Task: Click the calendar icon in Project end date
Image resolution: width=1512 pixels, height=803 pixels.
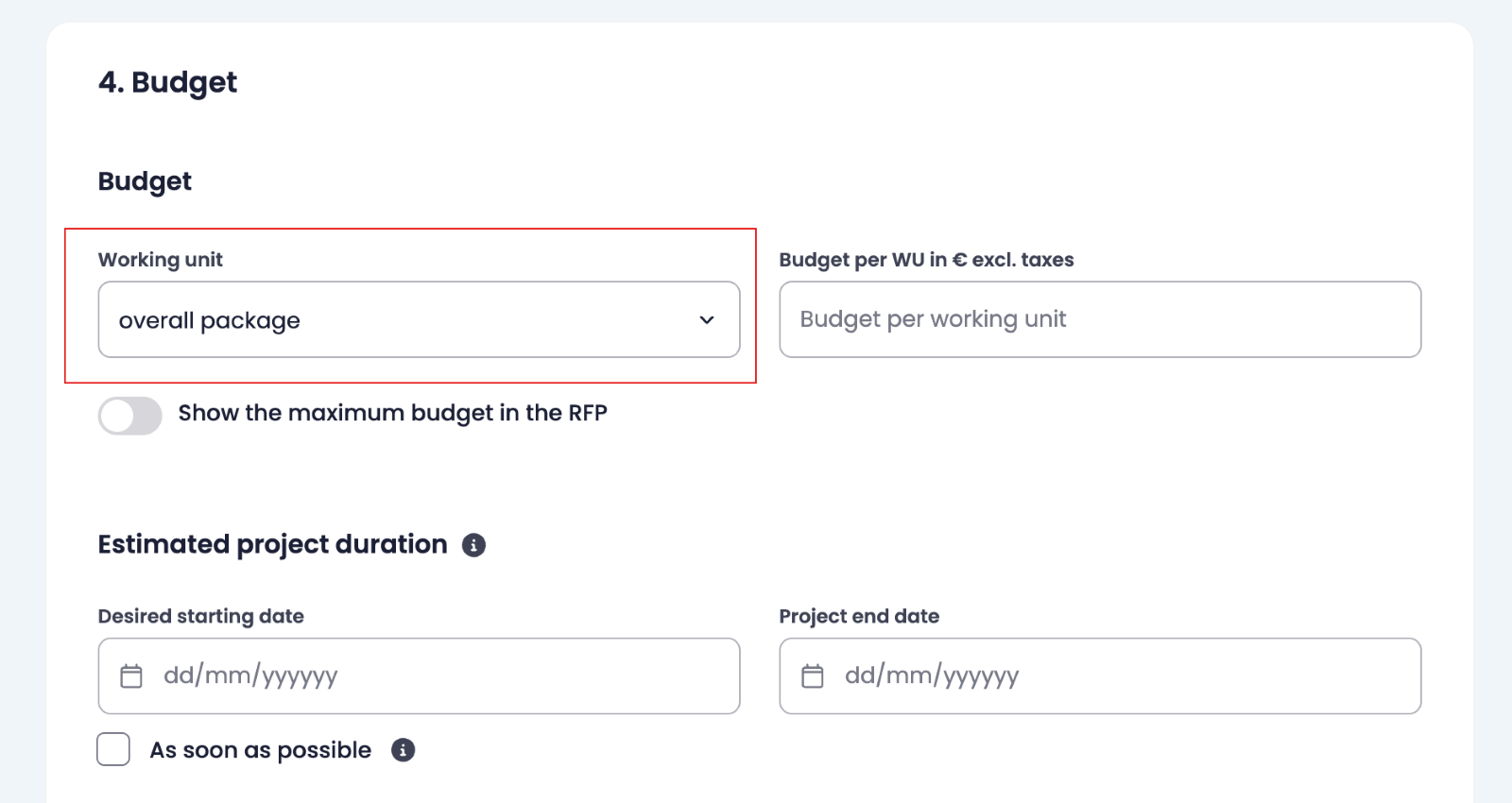Action: coord(813,676)
